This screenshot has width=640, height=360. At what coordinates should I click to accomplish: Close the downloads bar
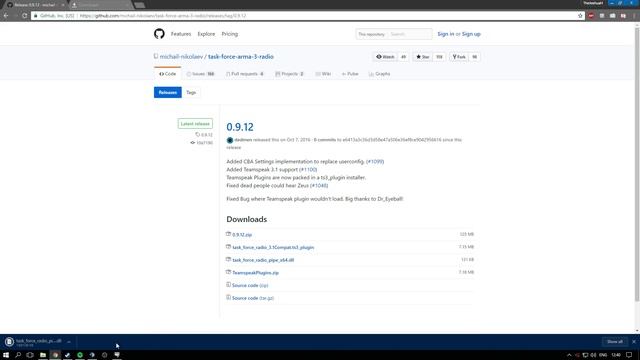[x=634, y=342]
